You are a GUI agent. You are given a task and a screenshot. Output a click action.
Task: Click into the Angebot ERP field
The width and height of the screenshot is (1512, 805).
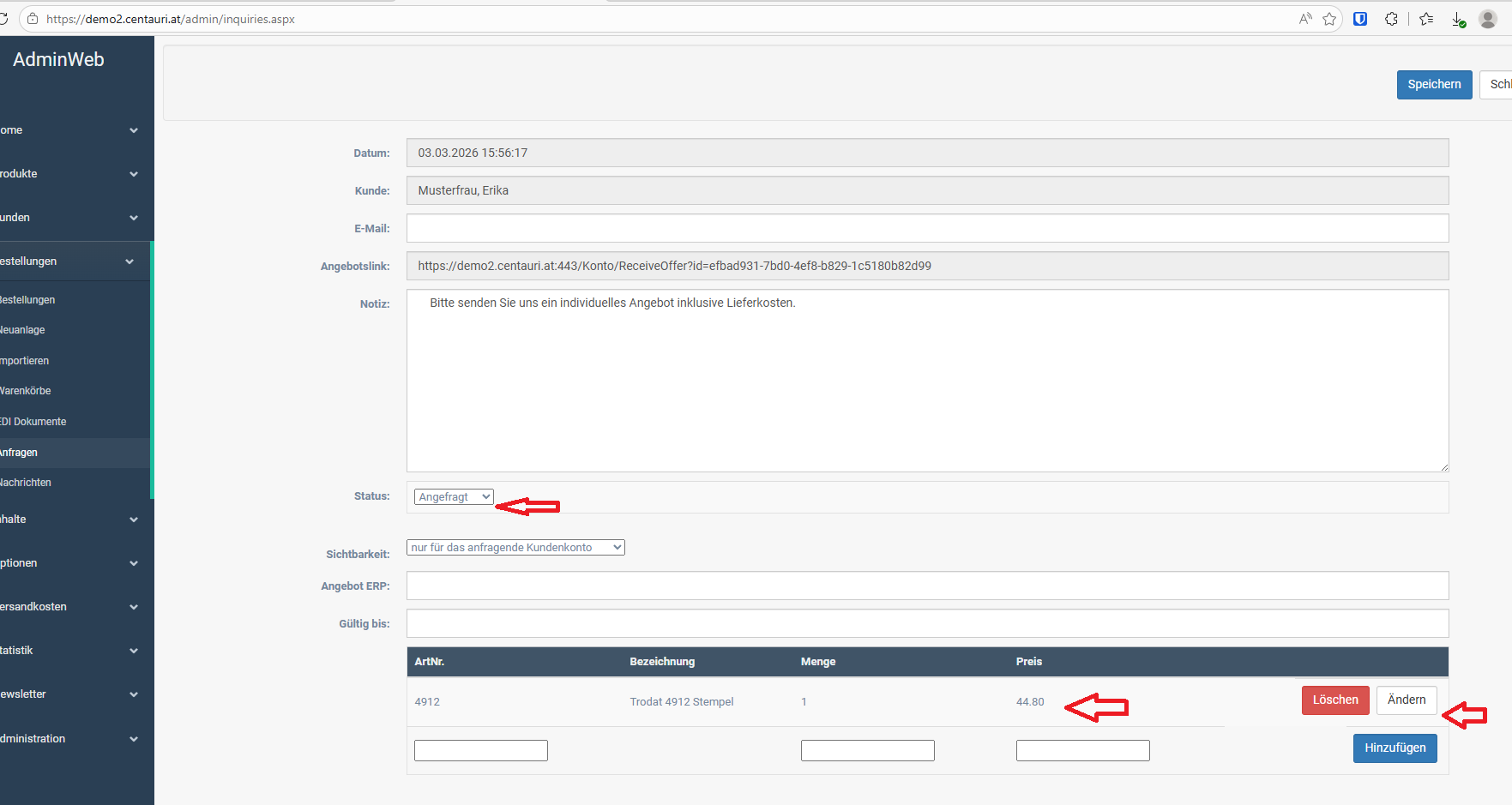pos(927,586)
